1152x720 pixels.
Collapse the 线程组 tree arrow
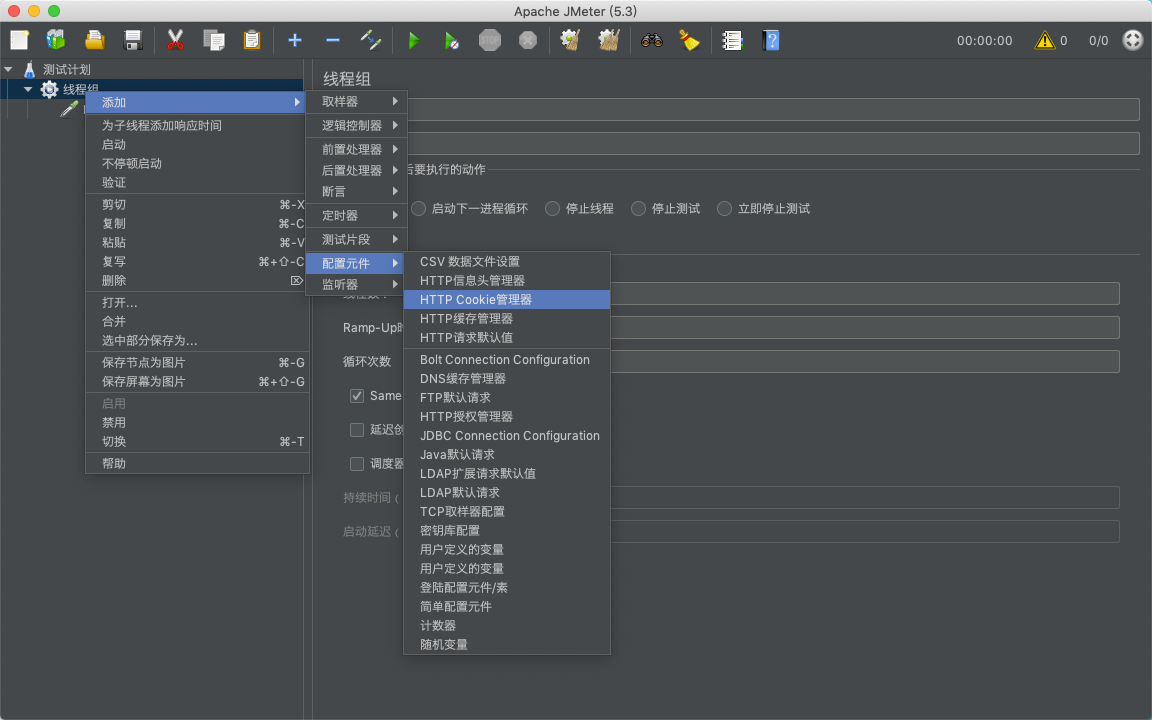click(28, 89)
